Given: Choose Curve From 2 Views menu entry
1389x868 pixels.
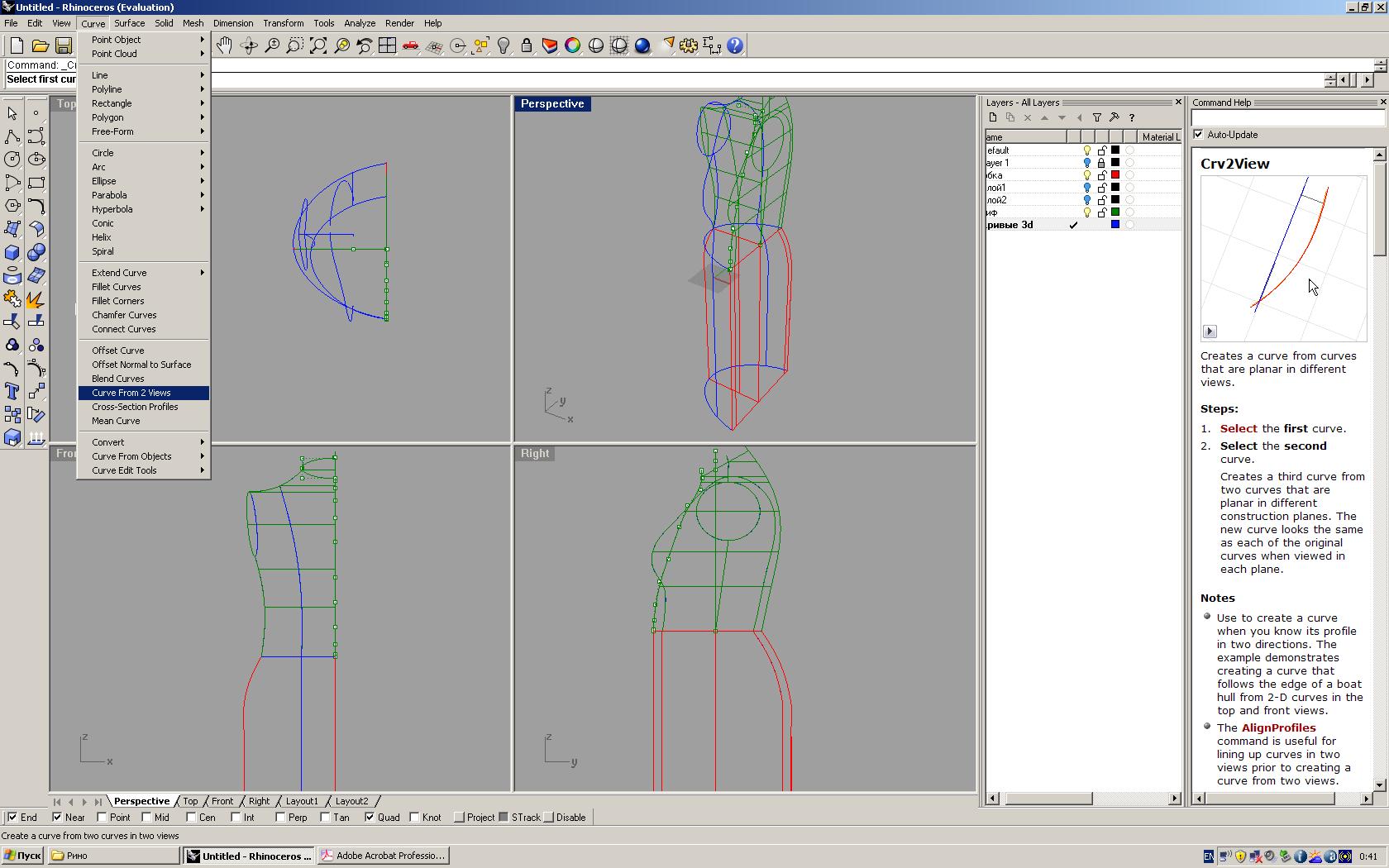Looking at the screenshot, I should (x=131, y=393).
